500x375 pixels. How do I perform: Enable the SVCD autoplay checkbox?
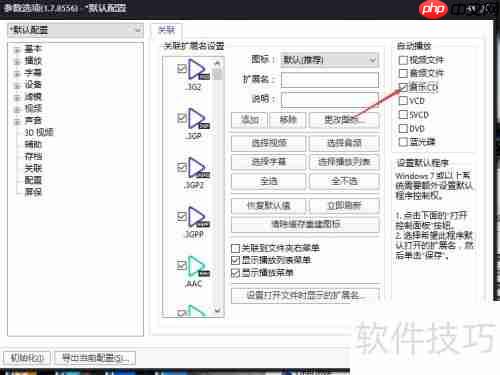(x=403, y=115)
